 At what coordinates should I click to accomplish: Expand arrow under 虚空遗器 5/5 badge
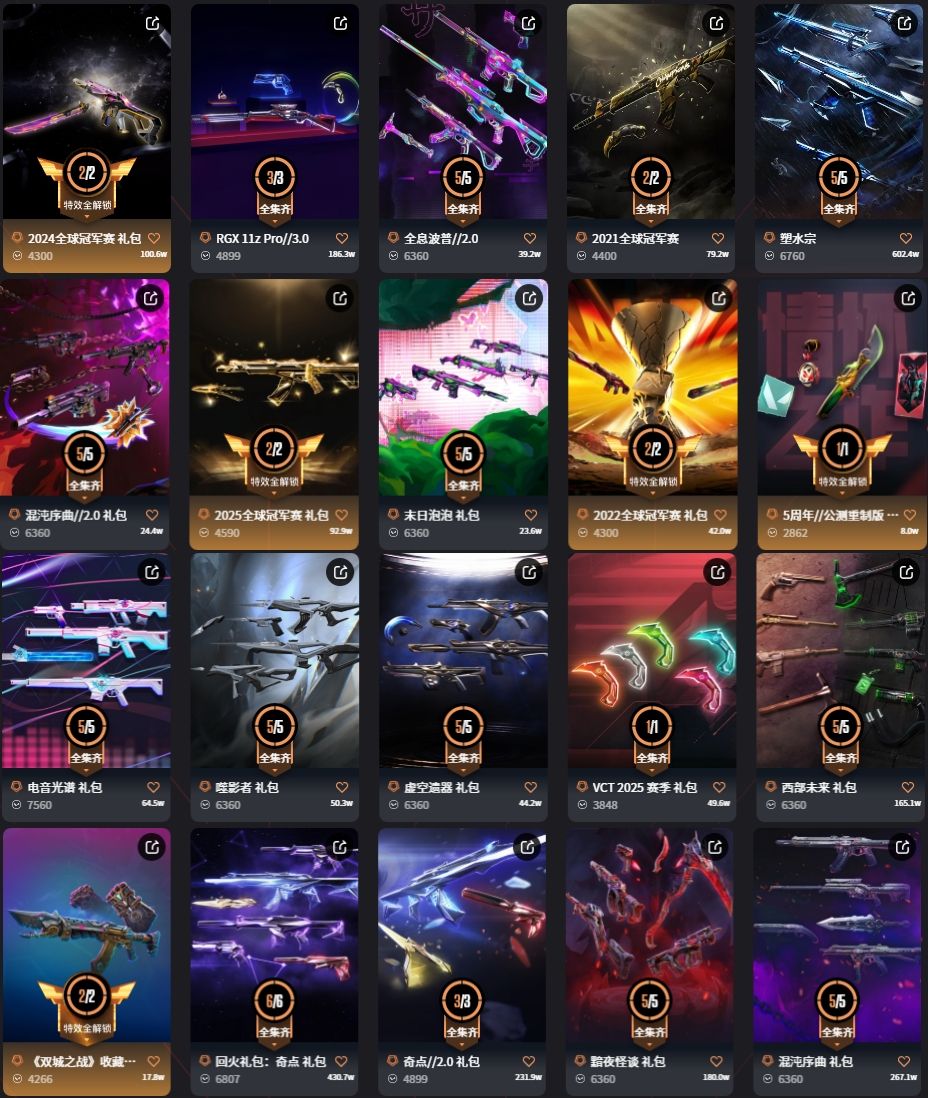[x=463, y=771]
